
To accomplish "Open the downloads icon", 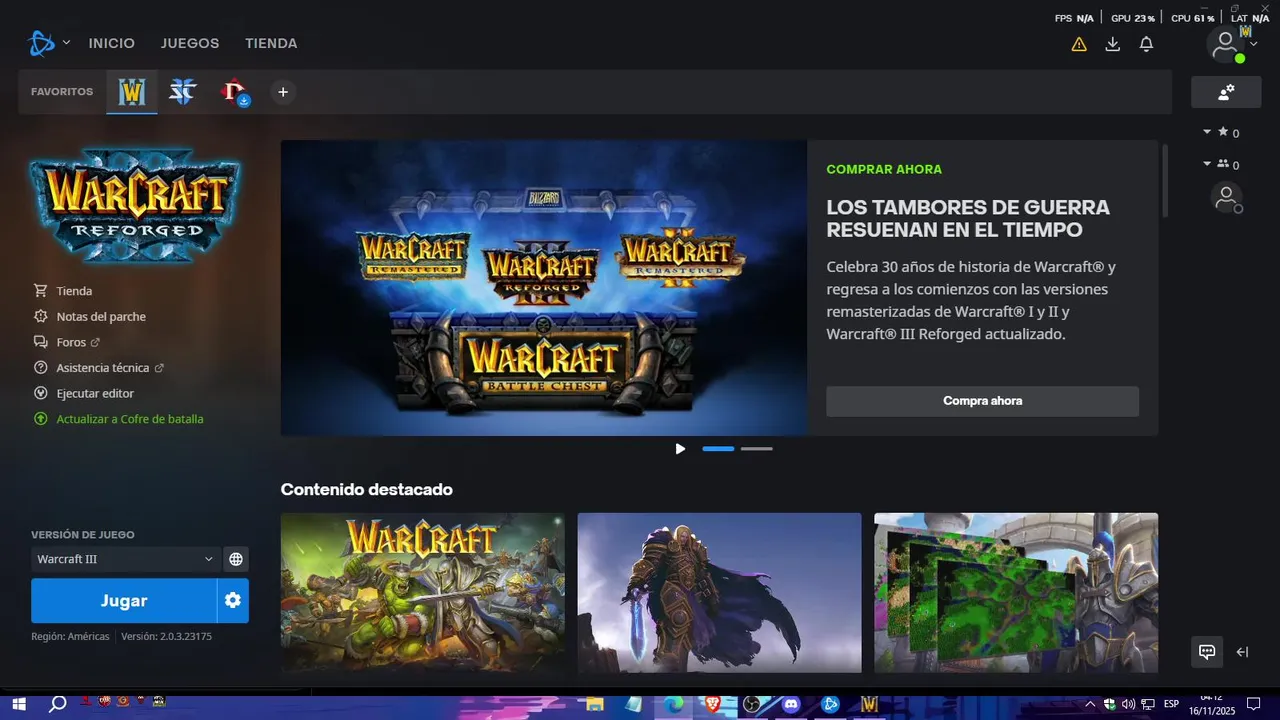I will (x=1113, y=44).
